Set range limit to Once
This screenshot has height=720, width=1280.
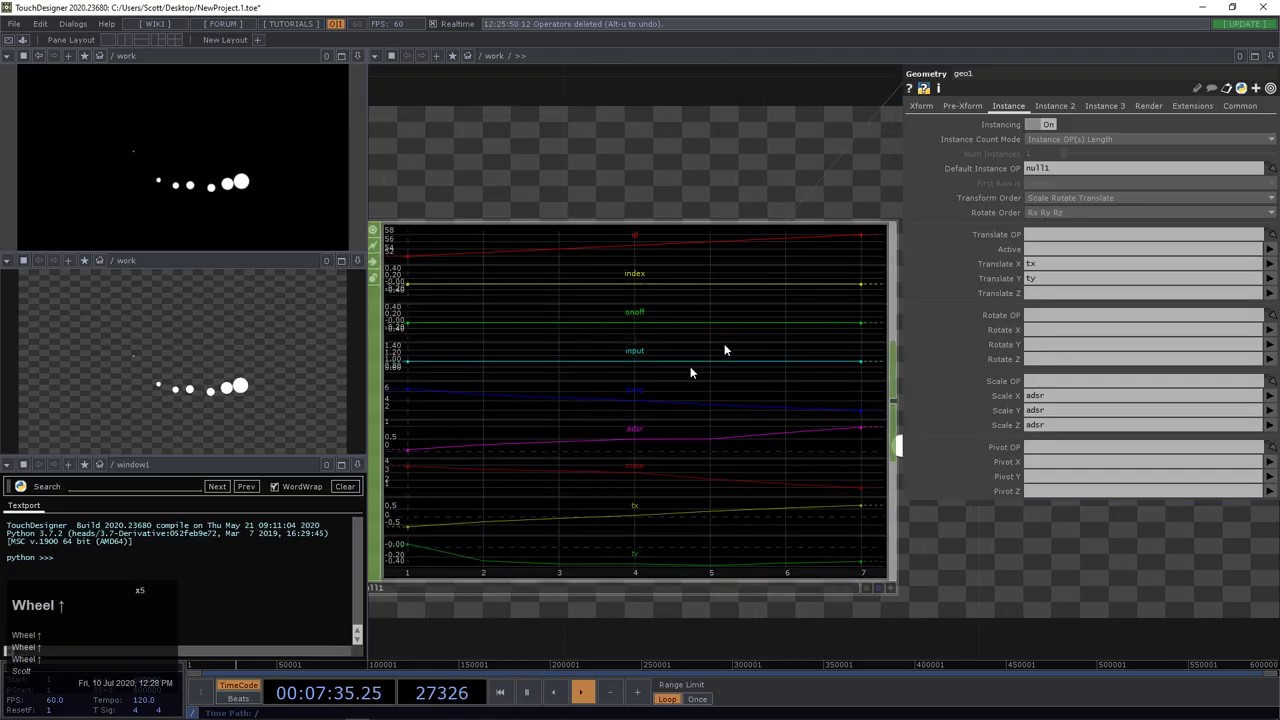pyautogui.click(x=697, y=699)
